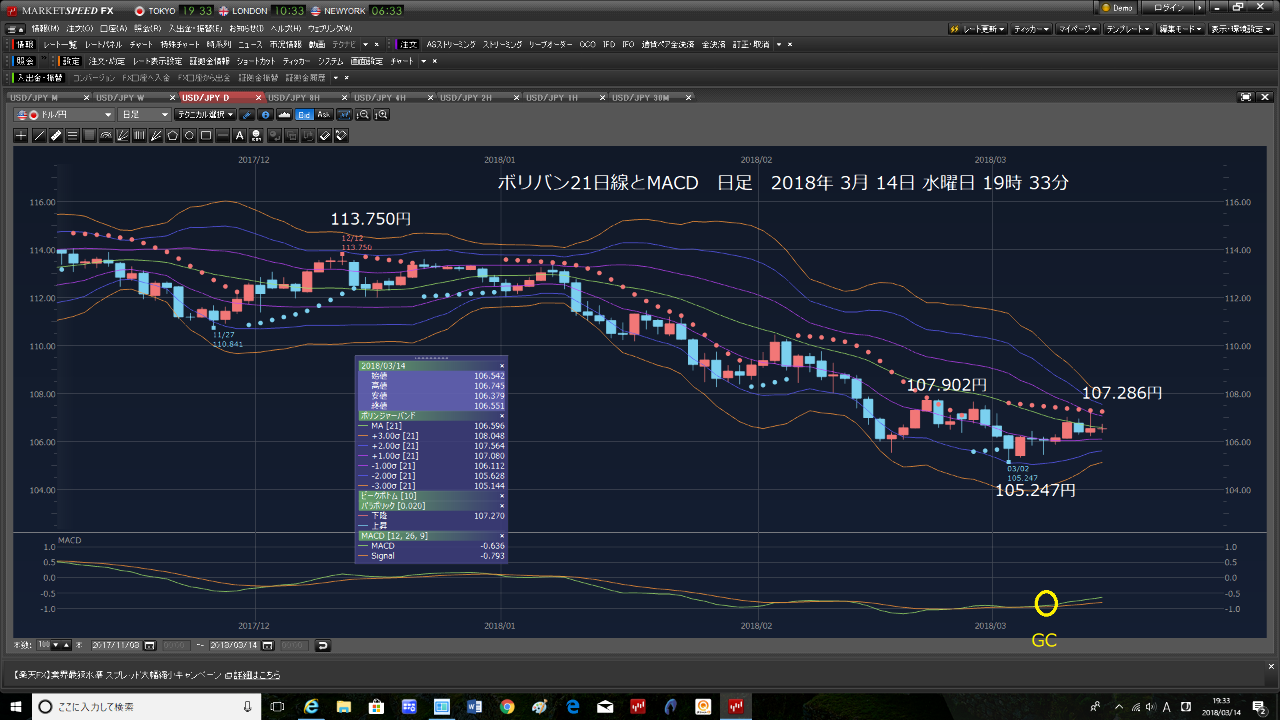Switch to the USD/JPY 1H chart tab
1280x720 pixels.
tap(551, 97)
